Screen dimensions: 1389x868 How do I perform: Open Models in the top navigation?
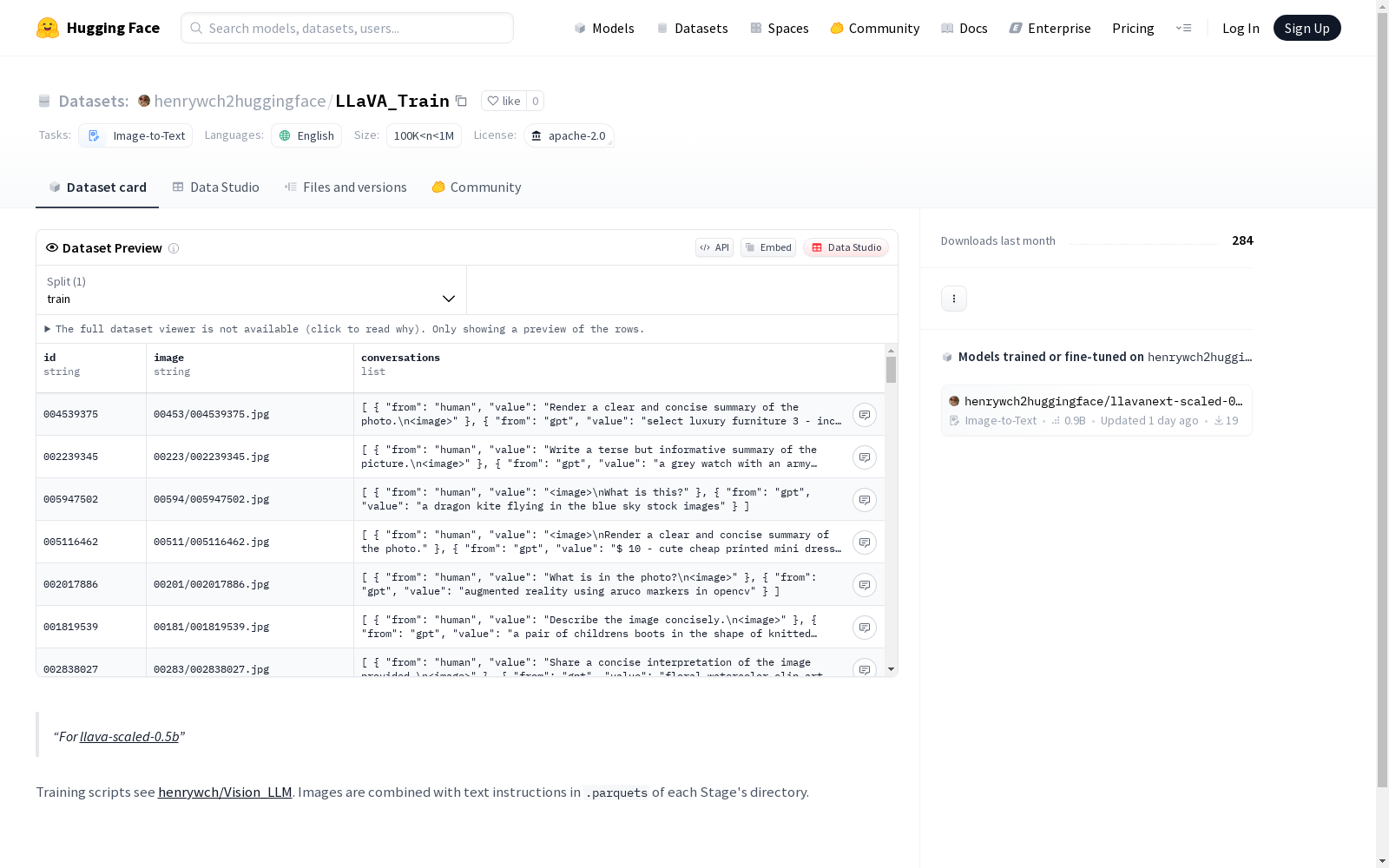[604, 28]
